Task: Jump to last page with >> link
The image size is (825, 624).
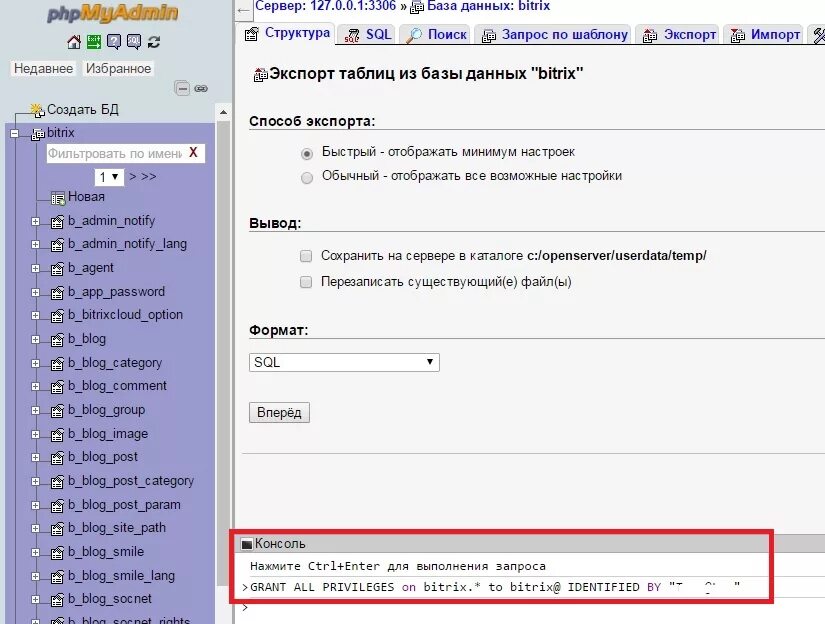Action: click(149, 177)
